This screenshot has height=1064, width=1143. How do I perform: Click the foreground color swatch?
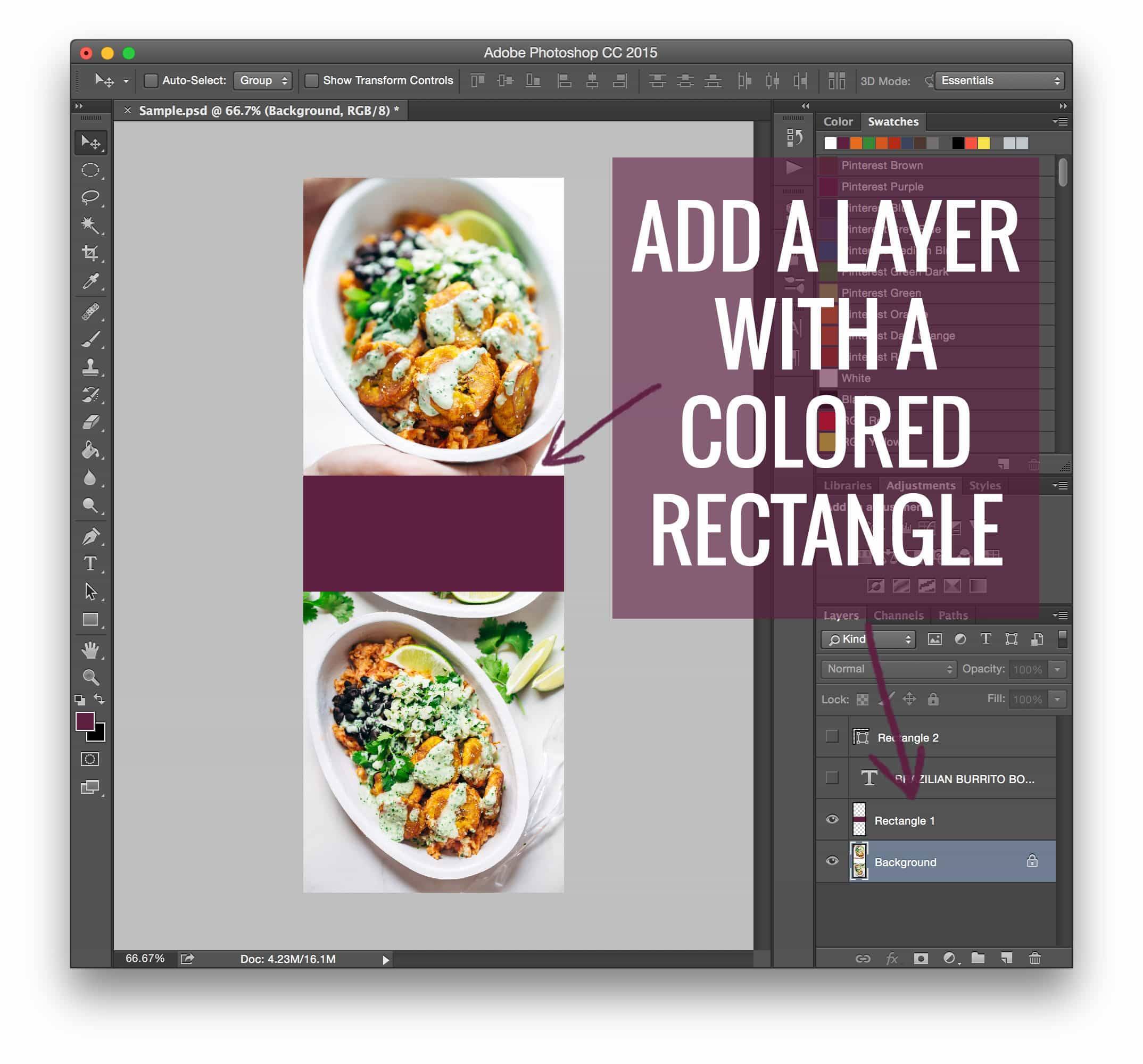pyautogui.click(x=85, y=721)
